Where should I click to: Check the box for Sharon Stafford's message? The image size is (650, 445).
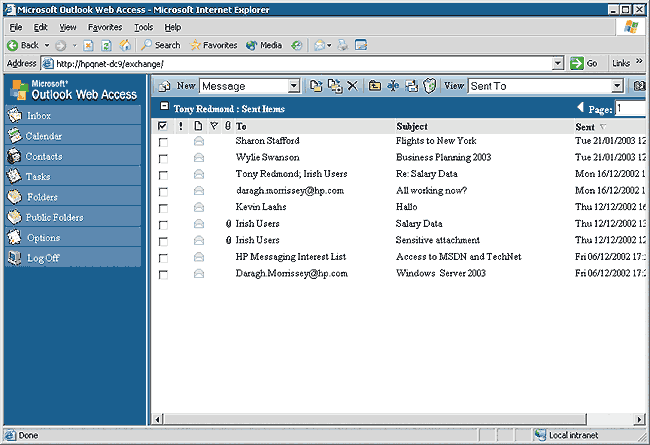click(x=163, y=142)
